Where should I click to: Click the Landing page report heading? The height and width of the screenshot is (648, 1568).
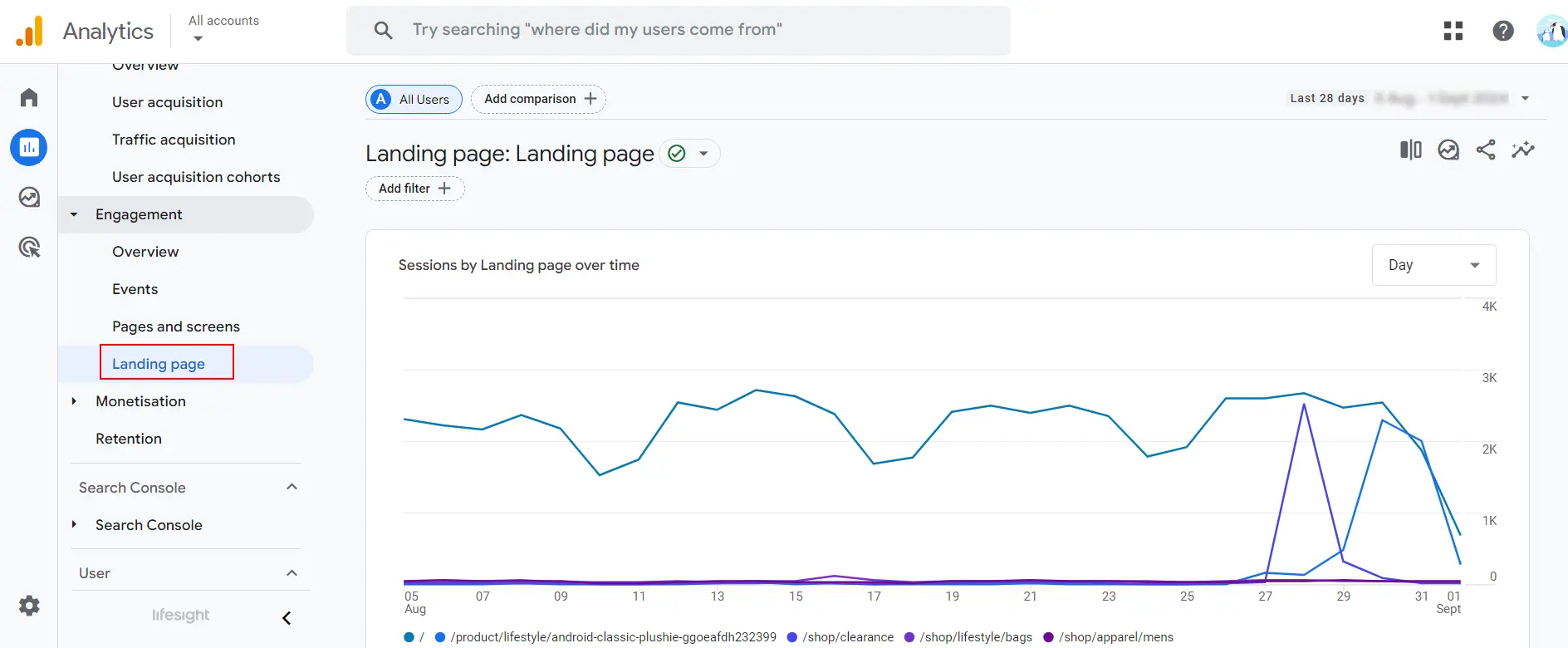[x=510, y=154]
